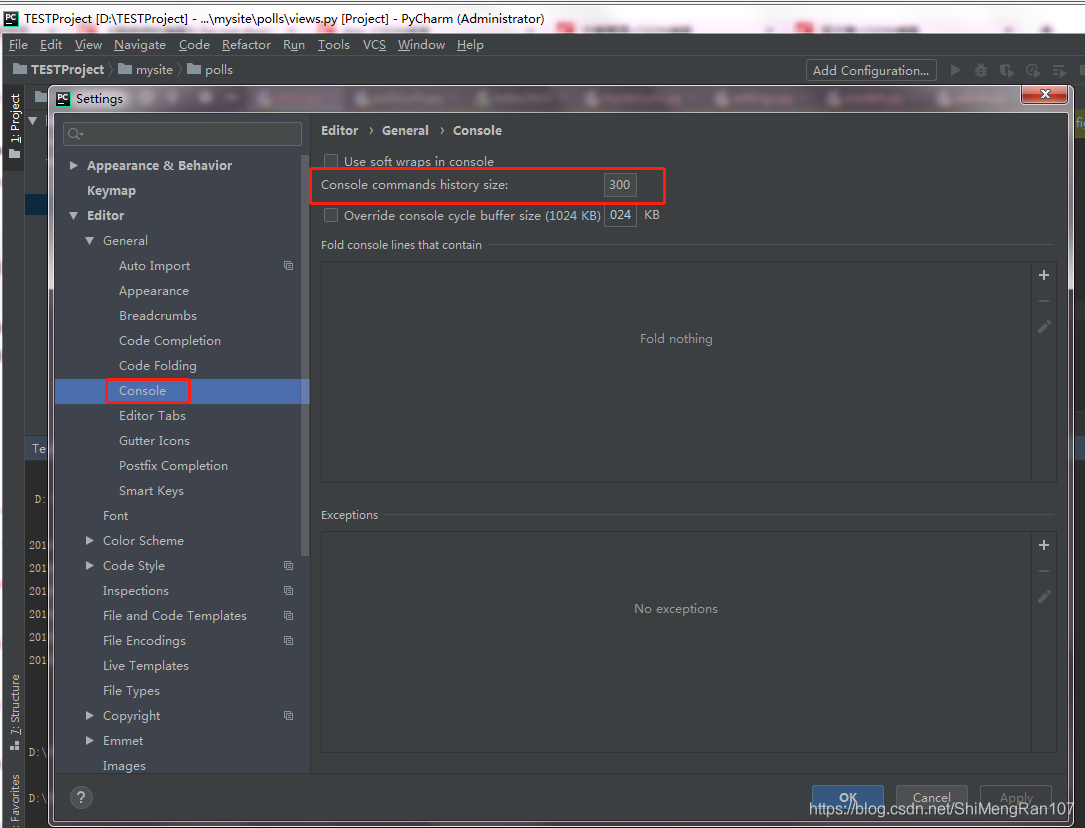
Task: Select Gutter Icons settings page
Action: (x=154, y=441)
